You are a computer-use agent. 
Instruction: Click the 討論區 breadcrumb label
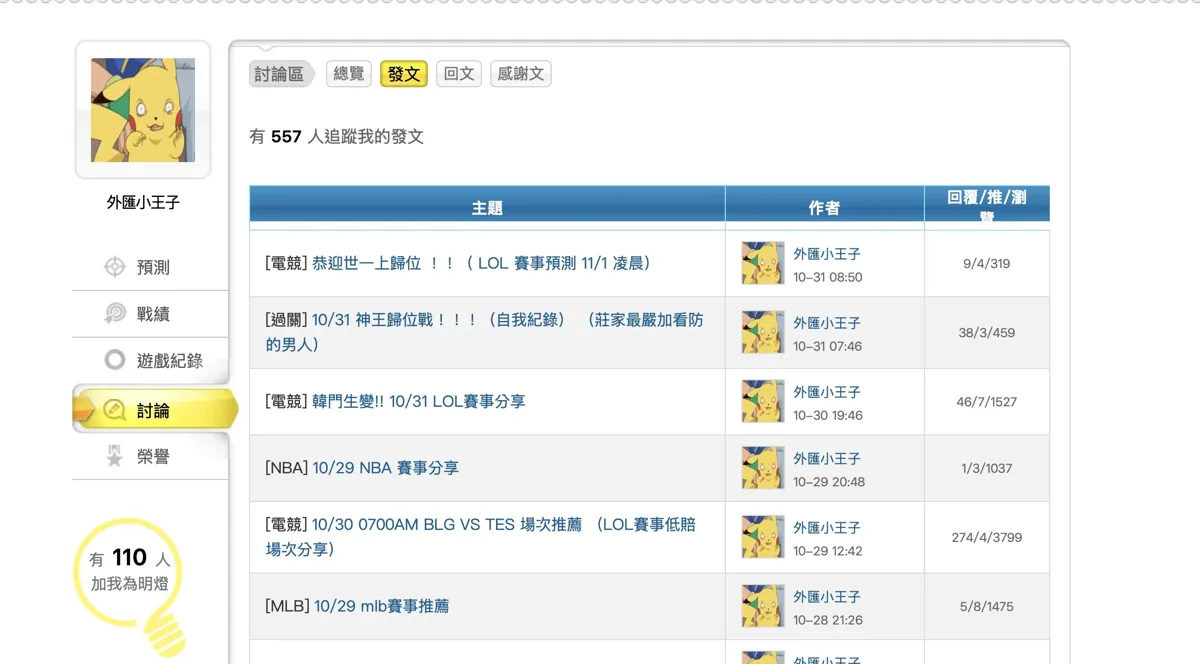[x=279, y=74]
